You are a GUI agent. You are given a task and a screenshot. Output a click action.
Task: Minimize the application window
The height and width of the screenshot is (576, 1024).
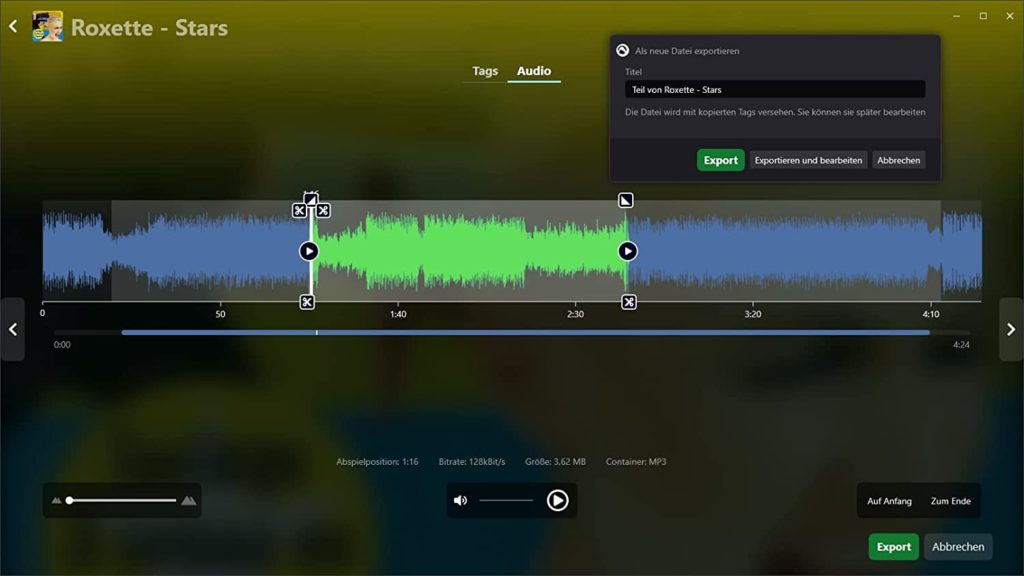click(956, 16)
